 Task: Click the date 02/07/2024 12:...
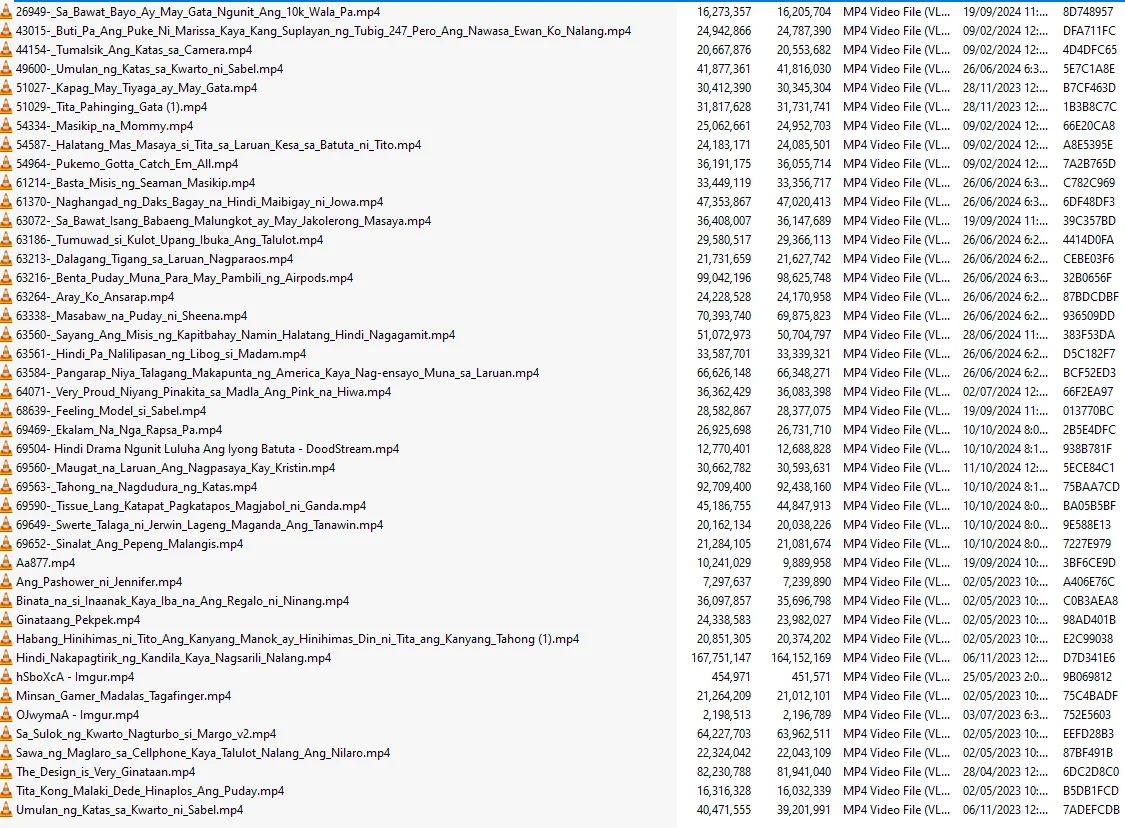click(1005, 392)
